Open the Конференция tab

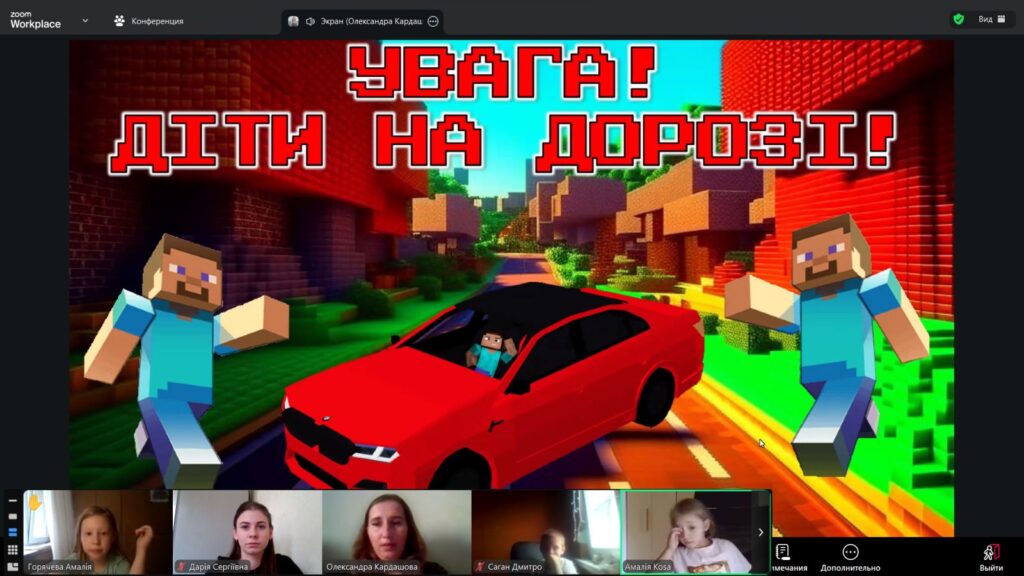tap(148, 21)
